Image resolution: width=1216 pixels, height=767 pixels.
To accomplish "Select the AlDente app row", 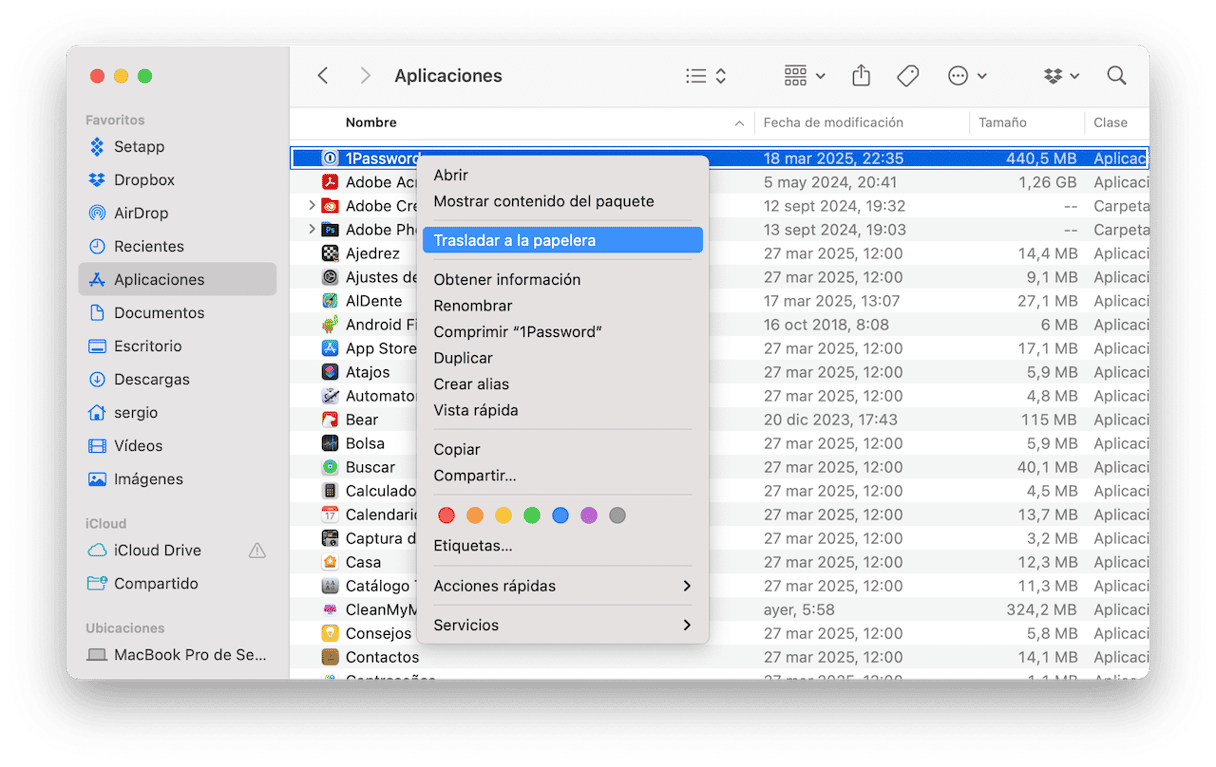I will pyautogui.click(x=719, y=301).
